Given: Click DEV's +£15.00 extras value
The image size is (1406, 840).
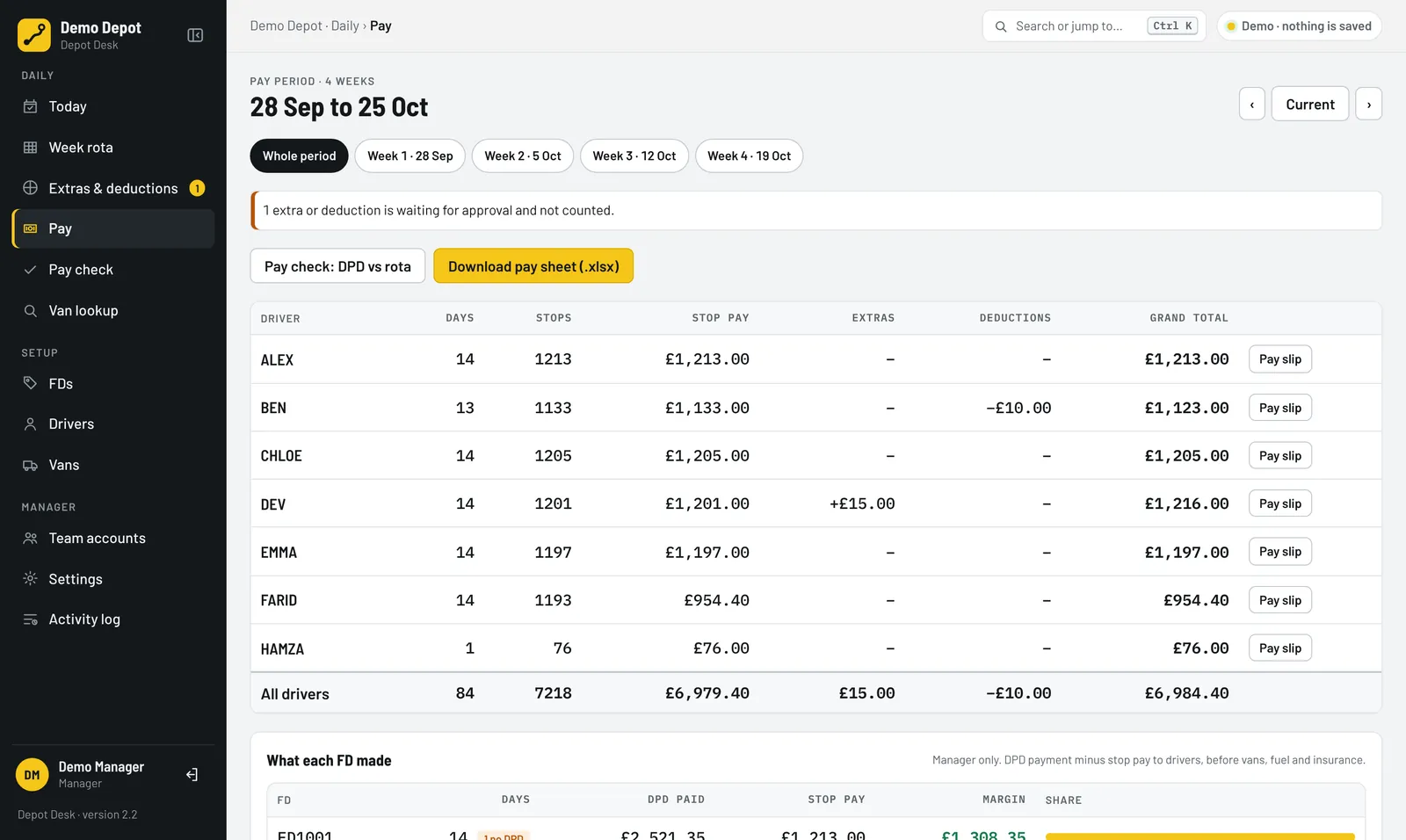Looking at the screenshot, I should (x=862, y=503).
